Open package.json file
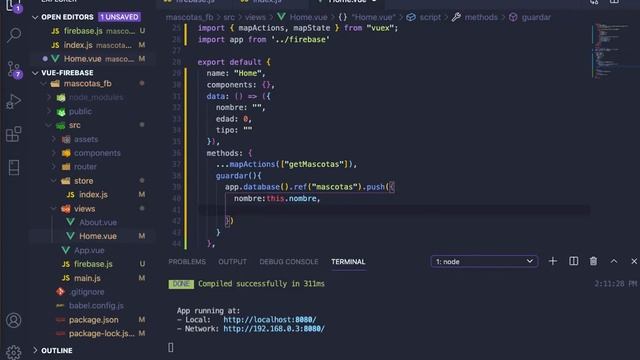This screenshot has width=640, height=360. coord(94,320)
